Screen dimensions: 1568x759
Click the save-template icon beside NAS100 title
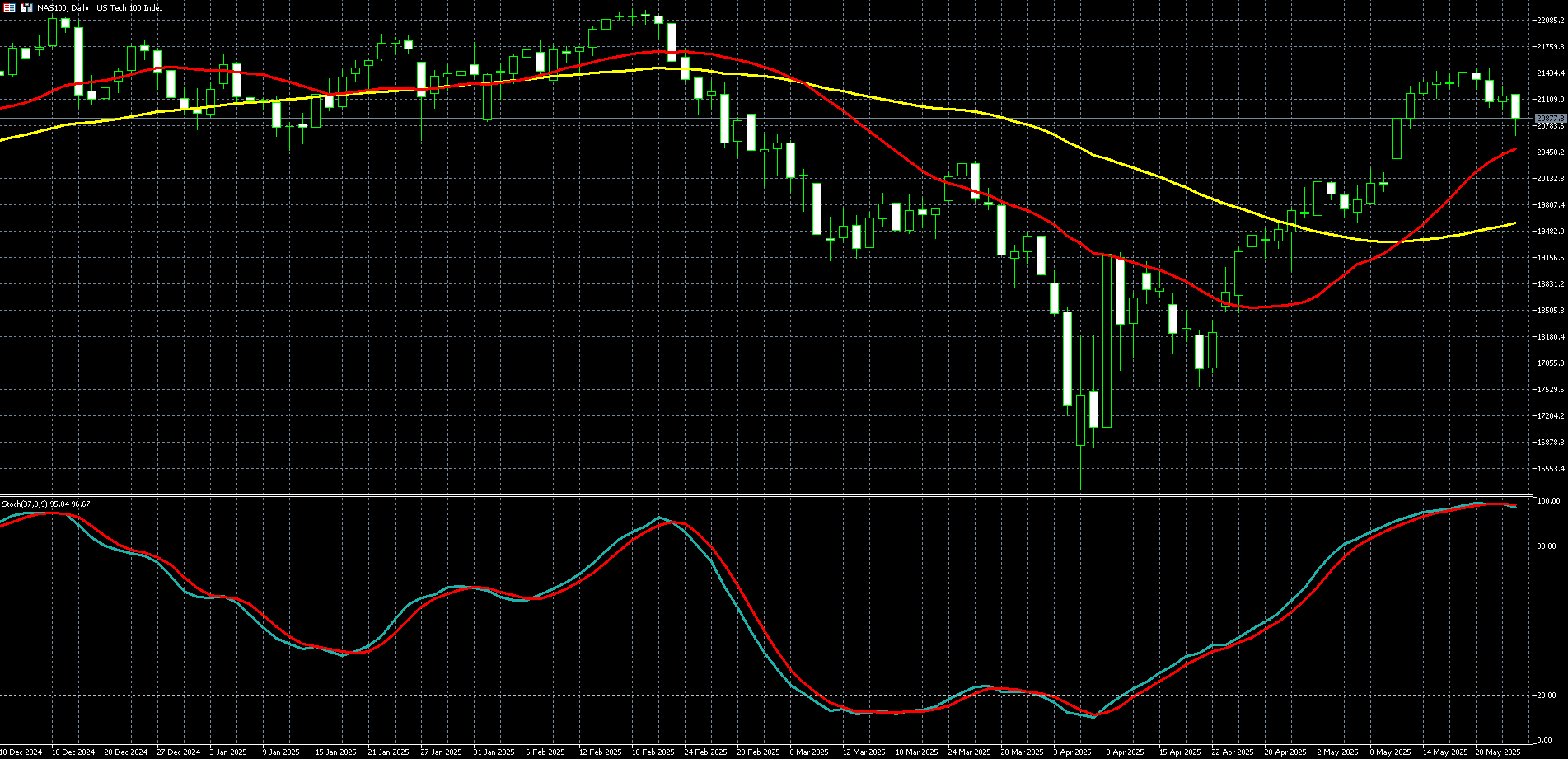[26, 7]
